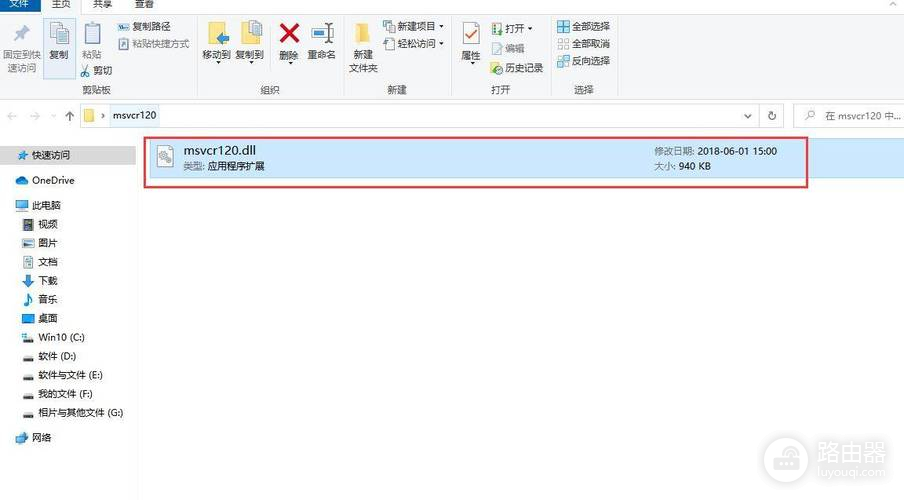Open the Properties dropdown arrow
The height and width of the screenshot is (500, 904).
click(x=472, y=63)
